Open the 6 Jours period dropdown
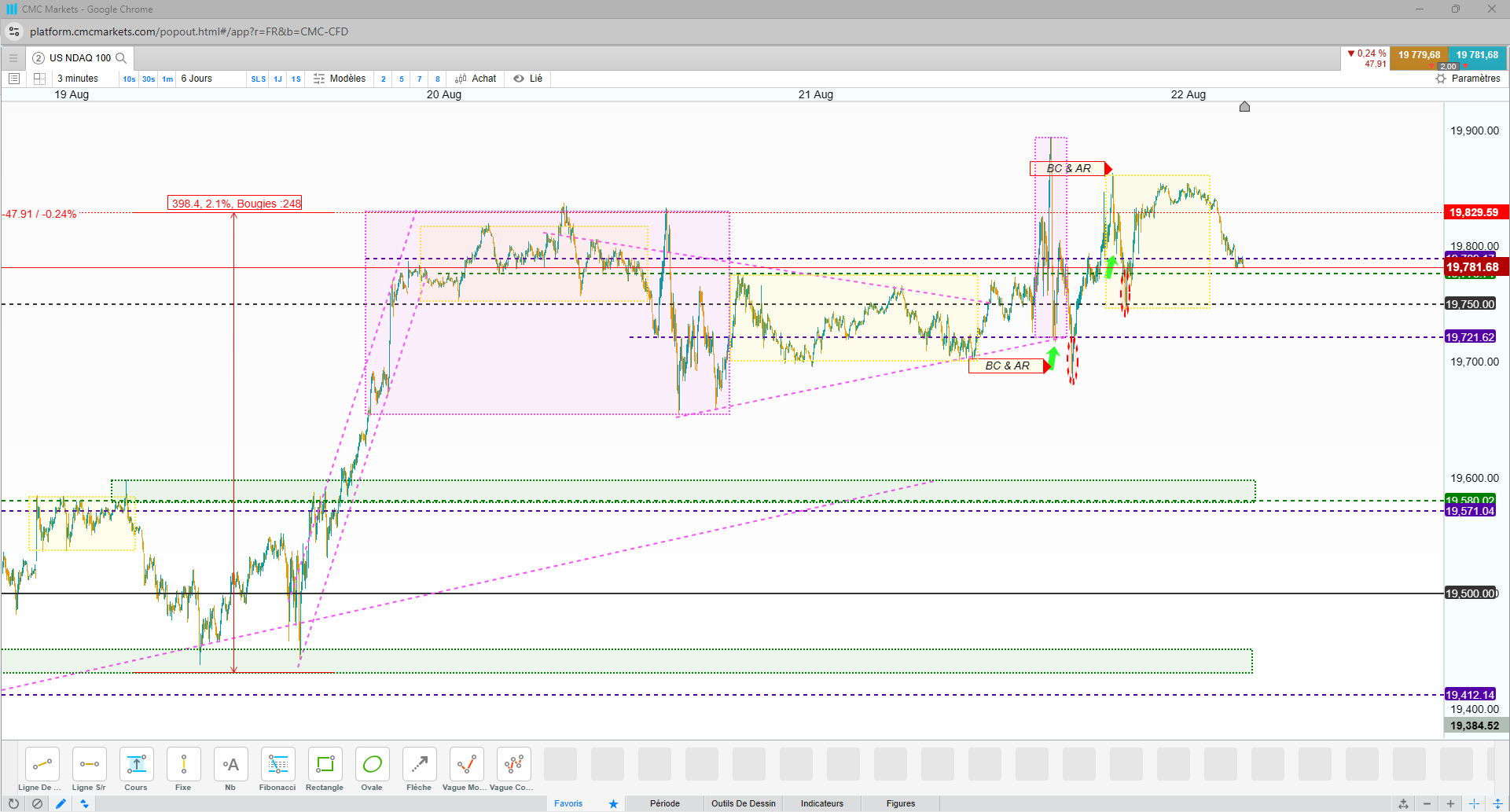The width and height of the screenshot is (1510, 812). click(x=197, y=79)
